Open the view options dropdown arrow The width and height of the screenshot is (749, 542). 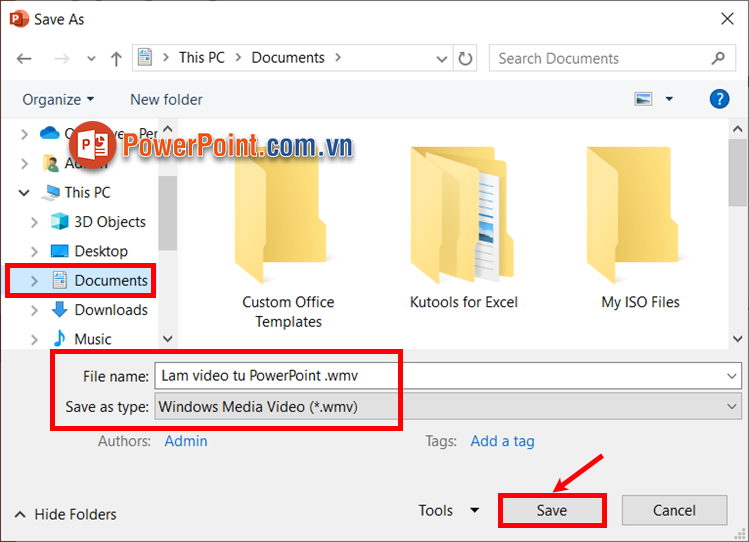(x=669, y=99)
